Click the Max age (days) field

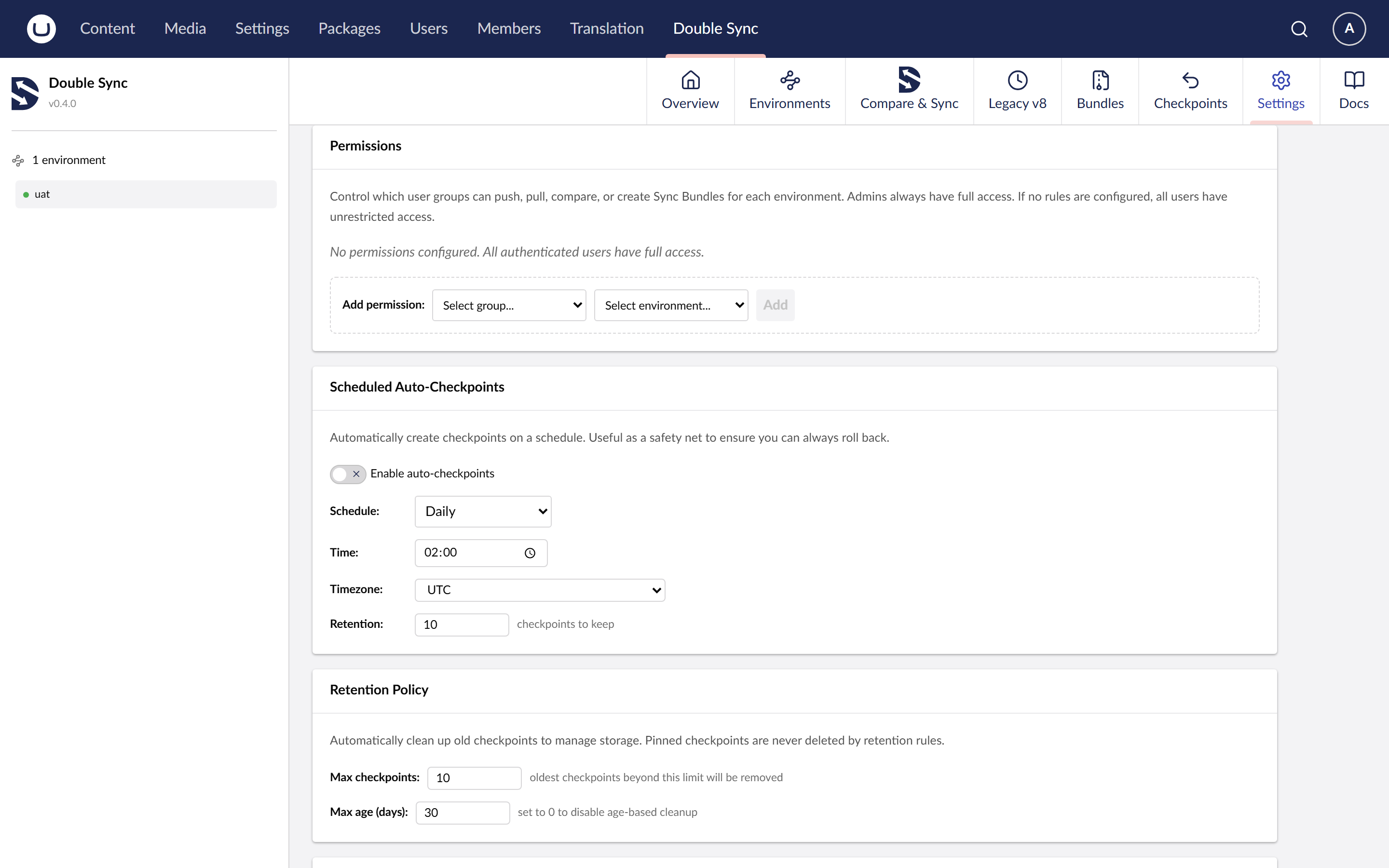463,813
